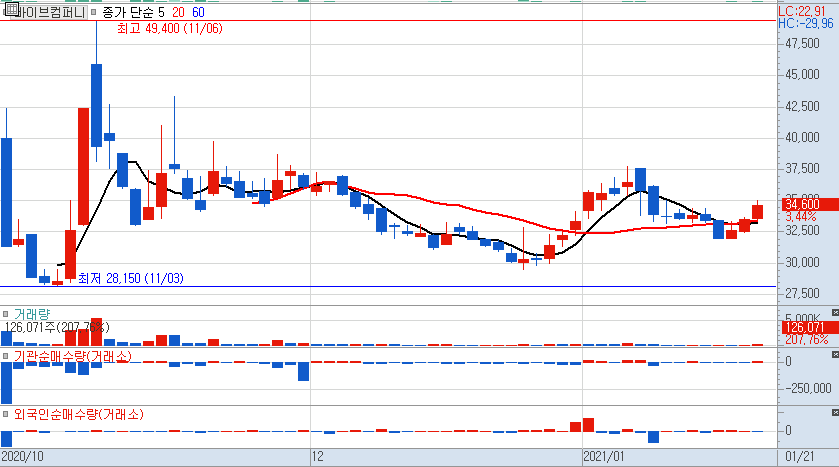This screenshot has height=467, width=839.
Task: Click the 2021/01 date axis label
Action: point(604,457)
